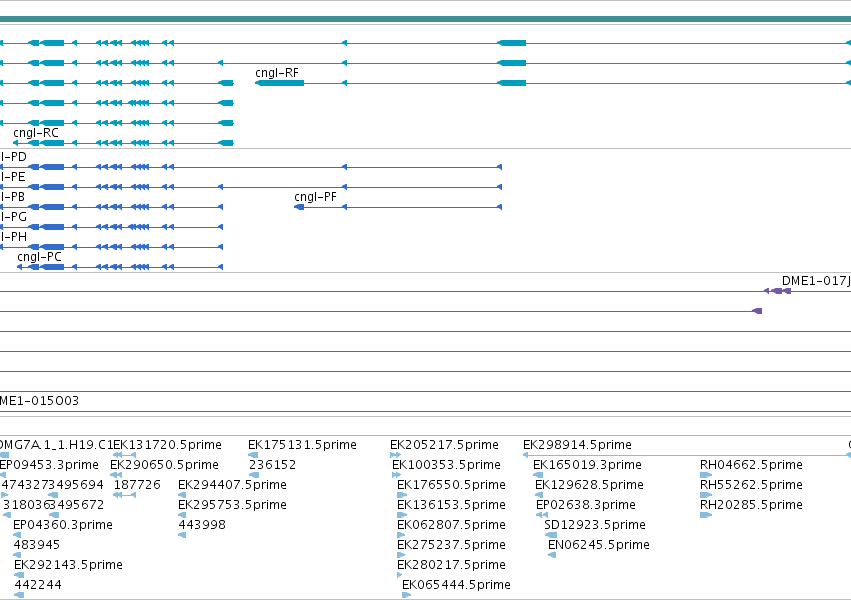Viewport: 851px width, 600px height.
Task: Click EST EP04360.3prime label
Action: pos(63,525)
